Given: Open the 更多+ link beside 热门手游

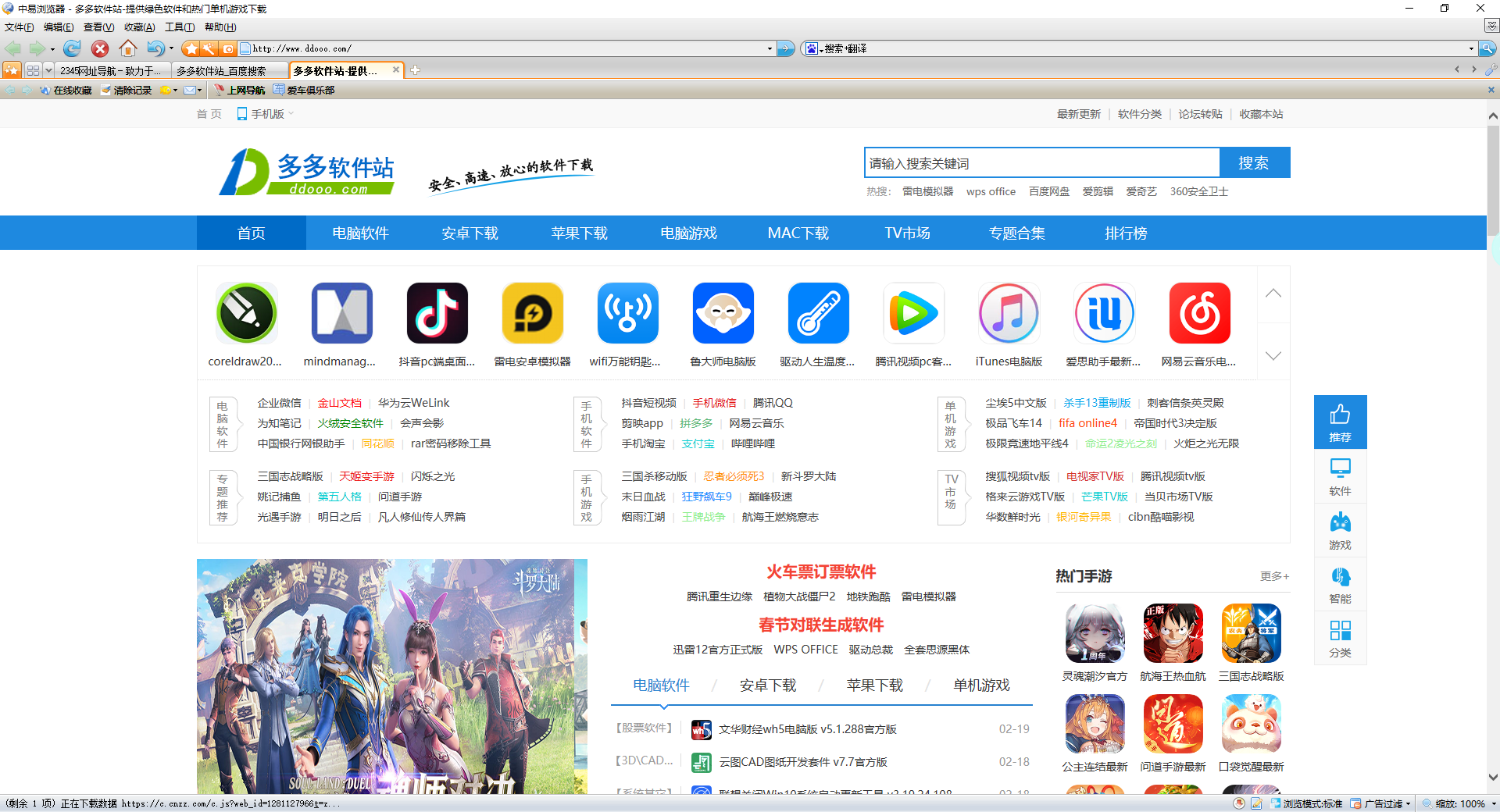Looking at the screenshot, I should coord(1274,576).
